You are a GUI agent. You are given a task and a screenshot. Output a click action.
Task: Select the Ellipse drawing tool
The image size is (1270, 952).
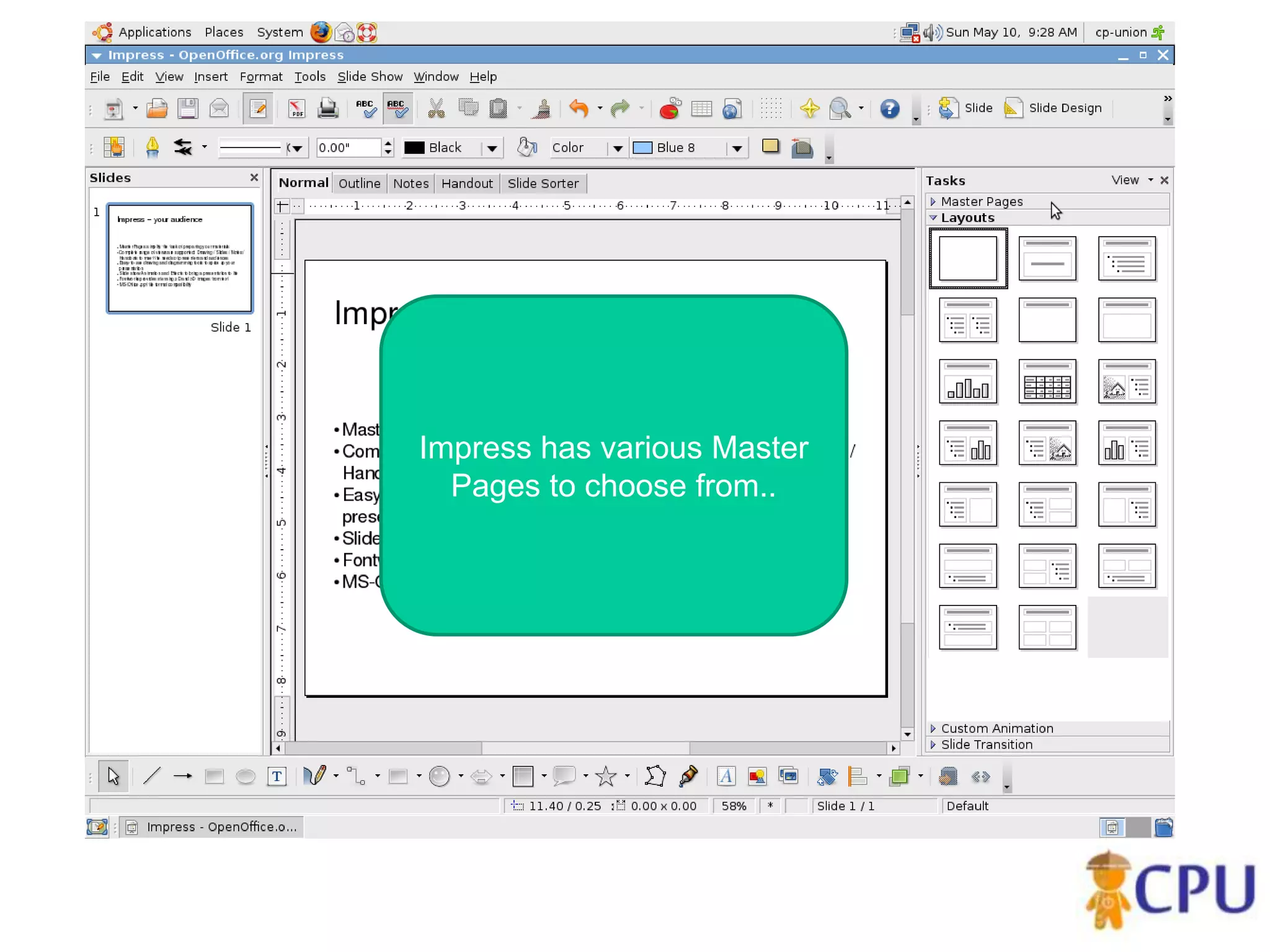pyautogui.click(x=246, y=776)
